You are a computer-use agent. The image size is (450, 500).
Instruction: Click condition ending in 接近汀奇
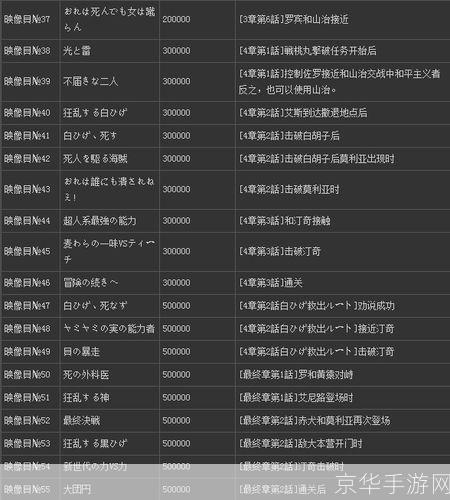pyautogui.click(x=317, y=329)
